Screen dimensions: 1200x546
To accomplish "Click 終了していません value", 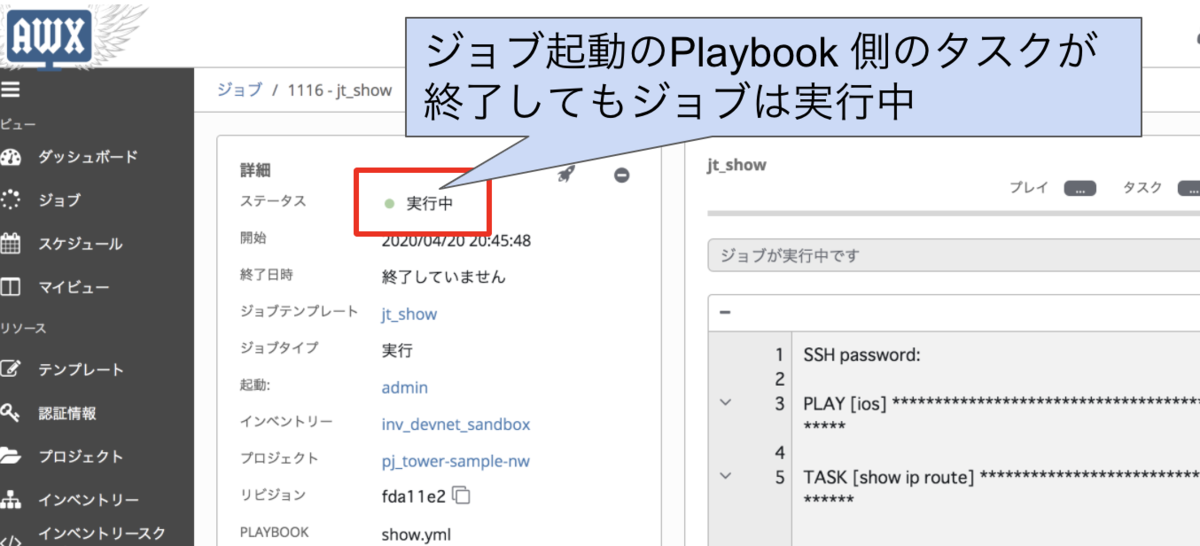I will (443, 277).
